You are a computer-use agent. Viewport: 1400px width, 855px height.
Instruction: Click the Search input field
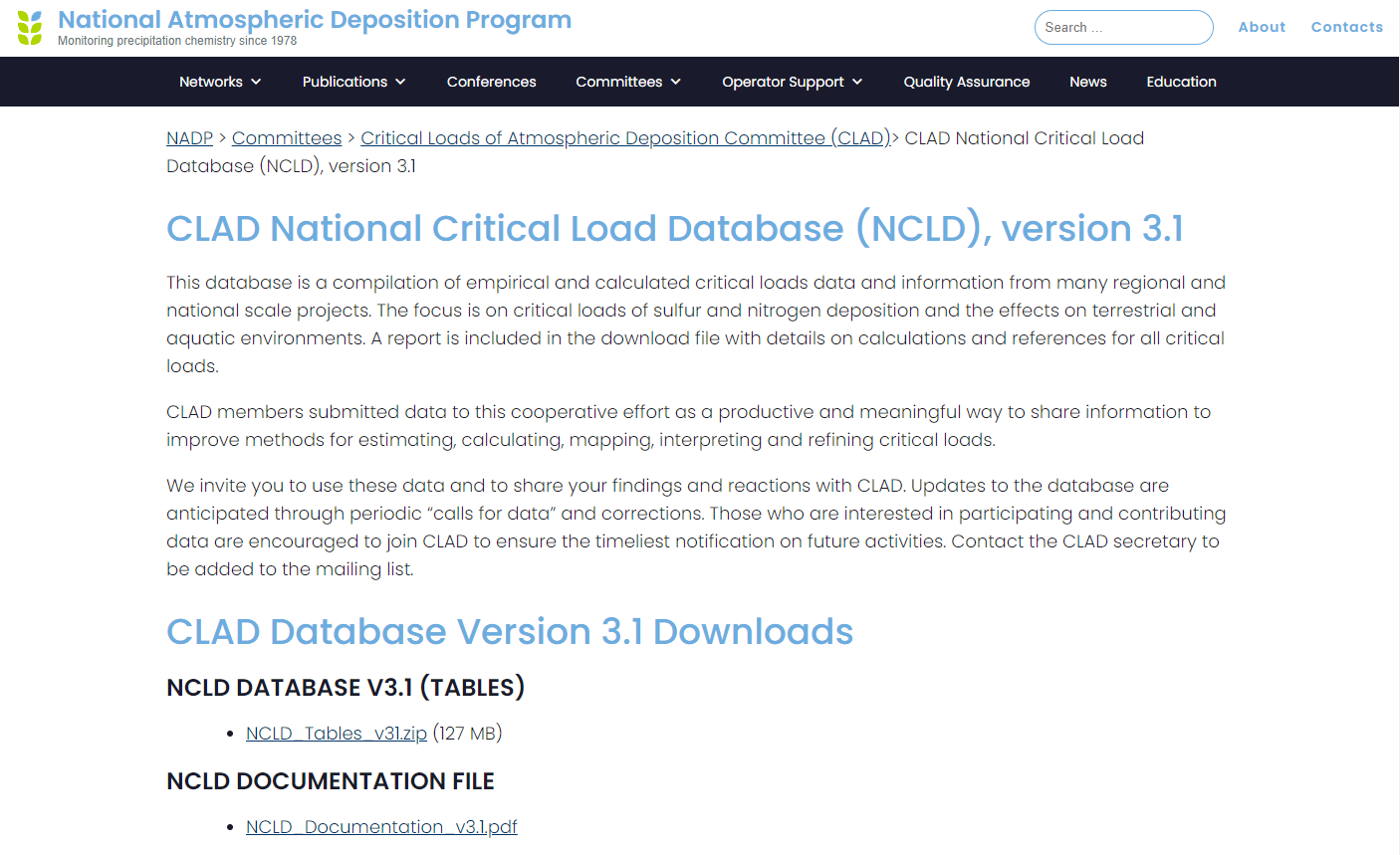tap(1123, 28)
